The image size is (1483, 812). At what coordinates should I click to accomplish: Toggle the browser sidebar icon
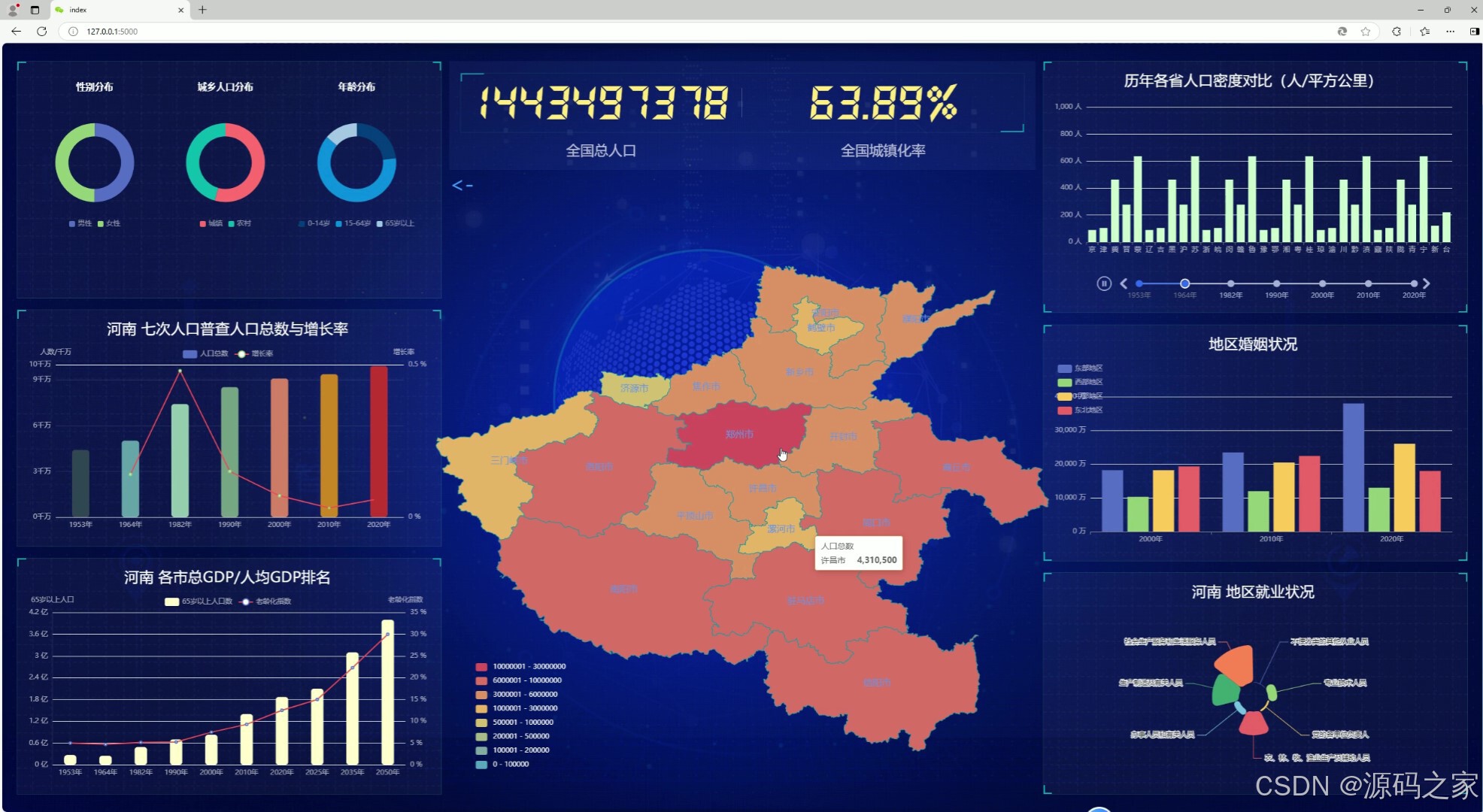coord(1474,32)
